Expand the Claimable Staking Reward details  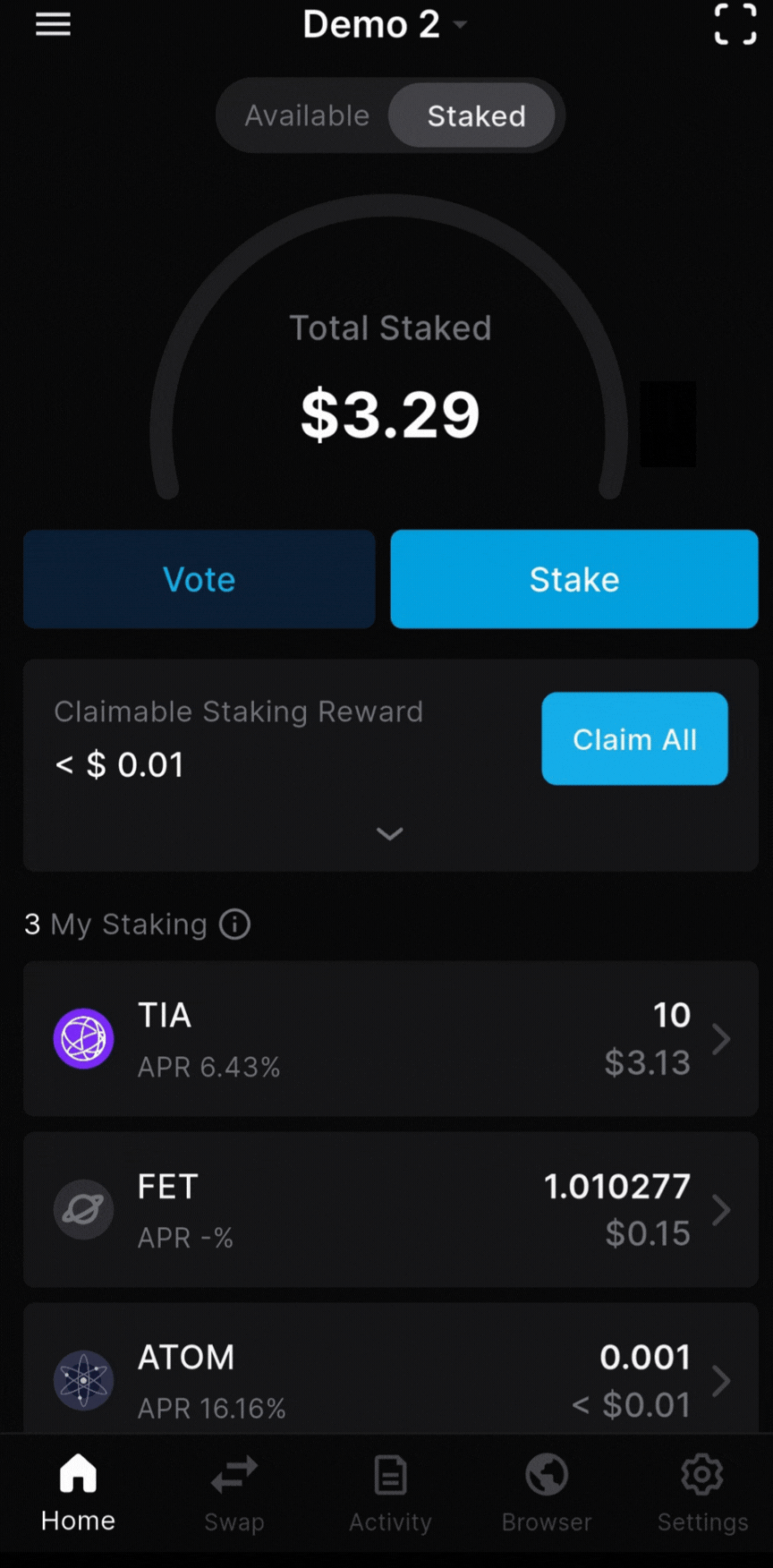coord(390,833)
